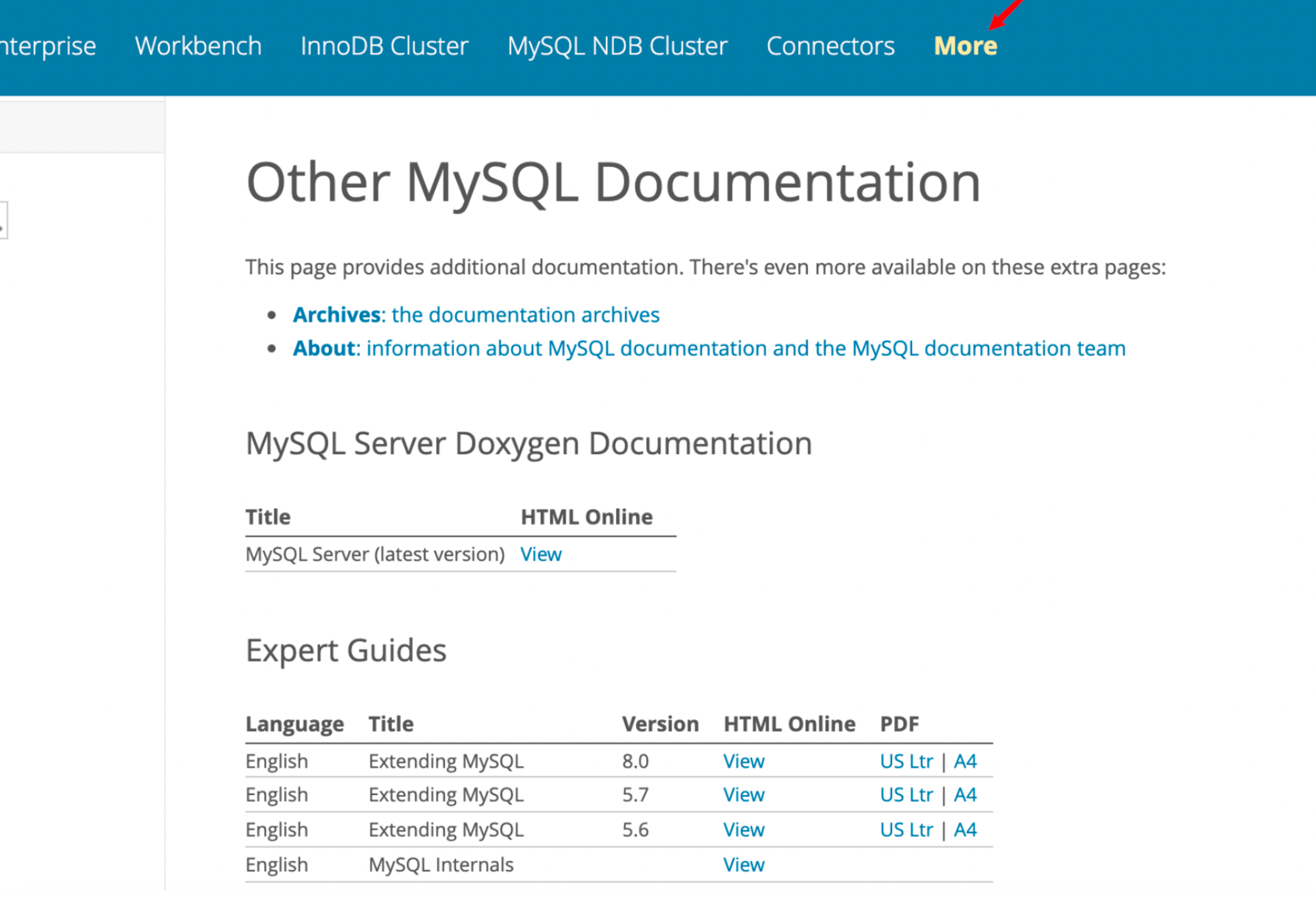View Extending MySQL 5.6 HTML online
Image resolution: width=1316 pixels, height=907 pixels.
pos(744,829)
